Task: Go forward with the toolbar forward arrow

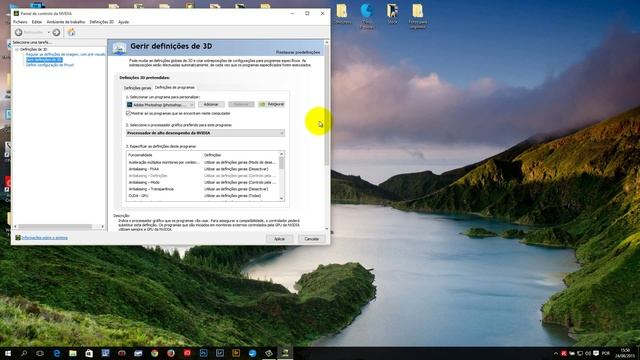Action: click(56, 32)
